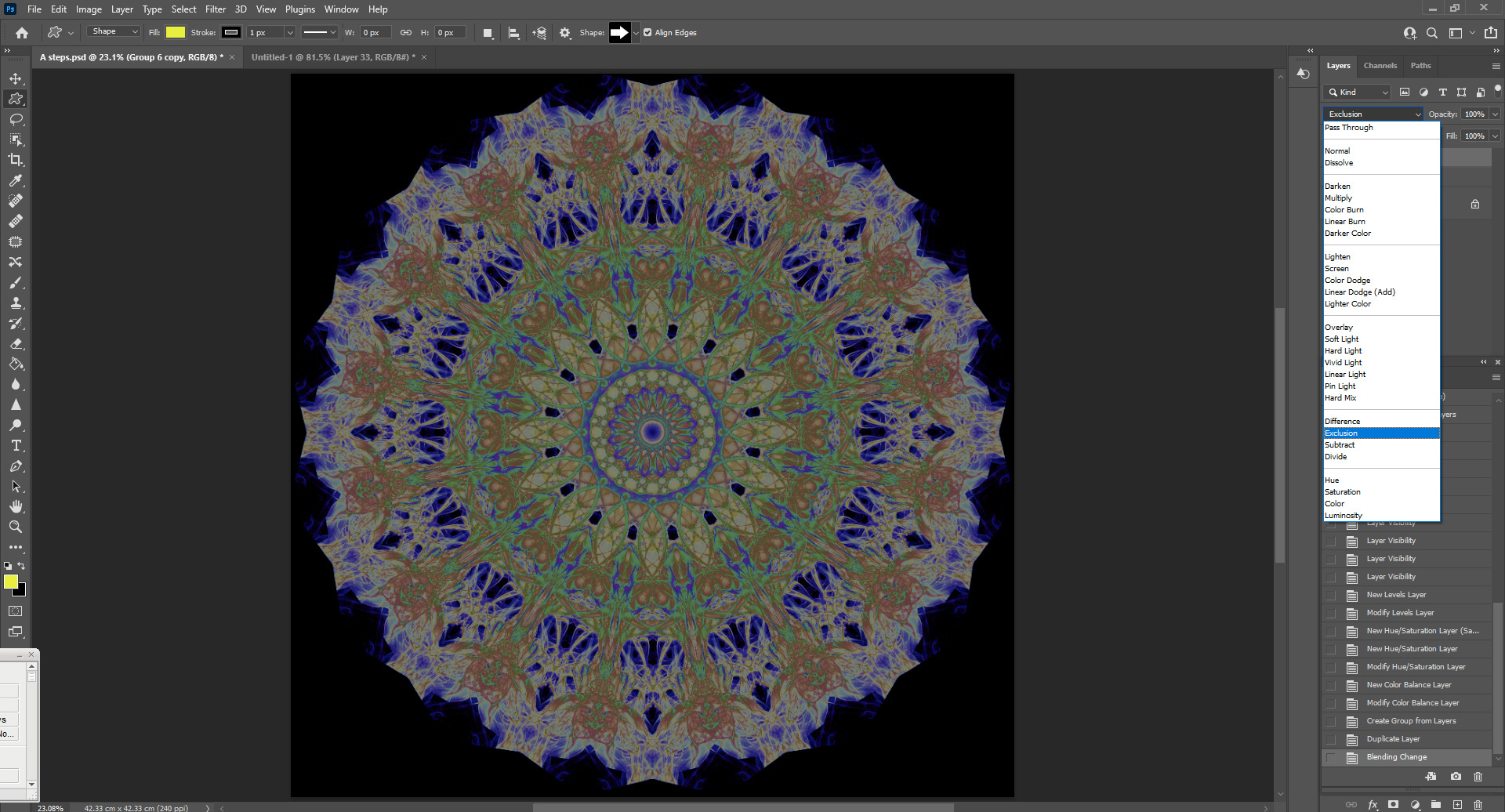Viewport: 1505px width, 812px height.
Task: Switch to the Channels tab
Action: point(1380,66)
